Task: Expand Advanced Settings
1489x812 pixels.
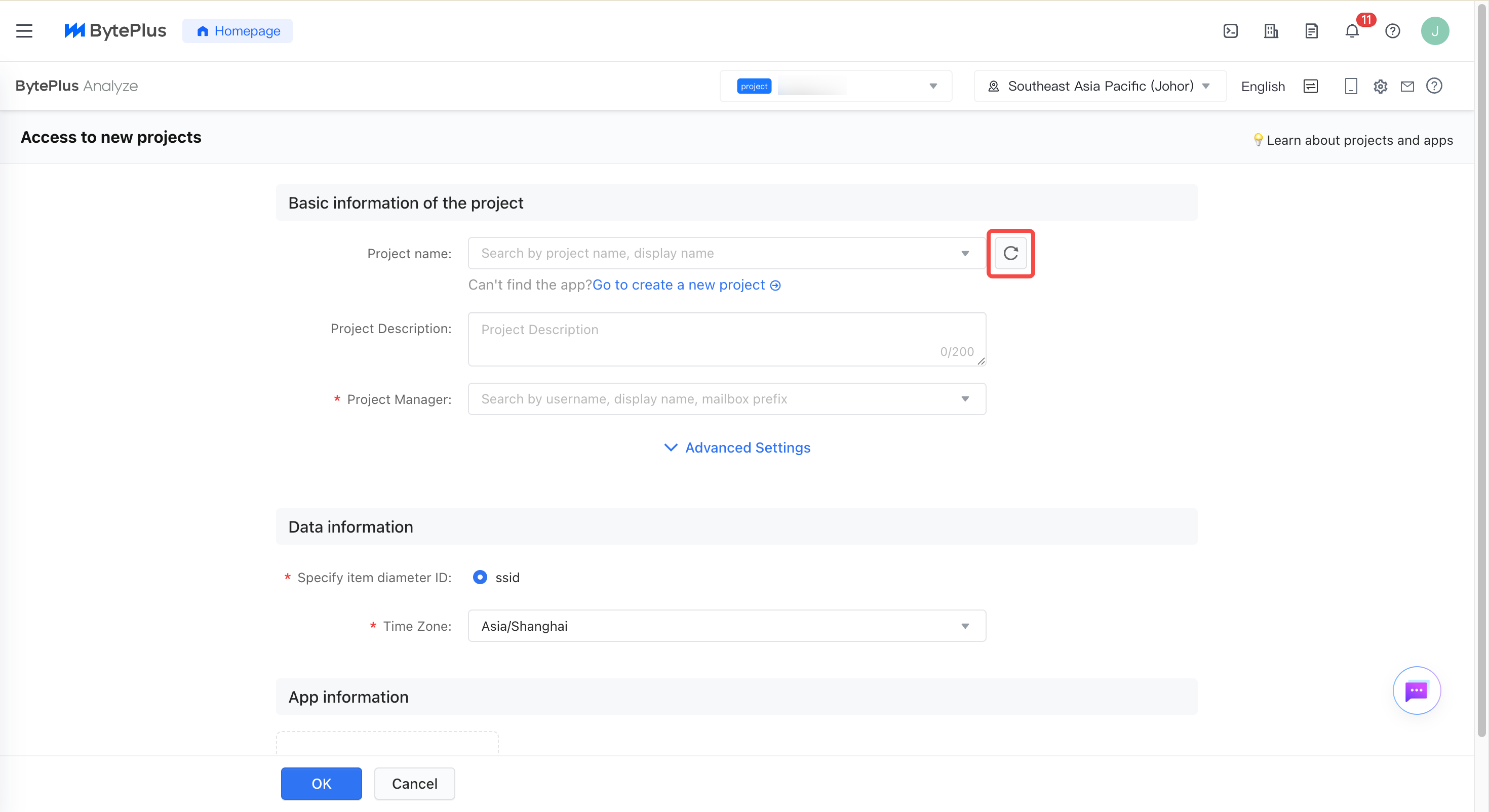Action: [x=737, y=448]
